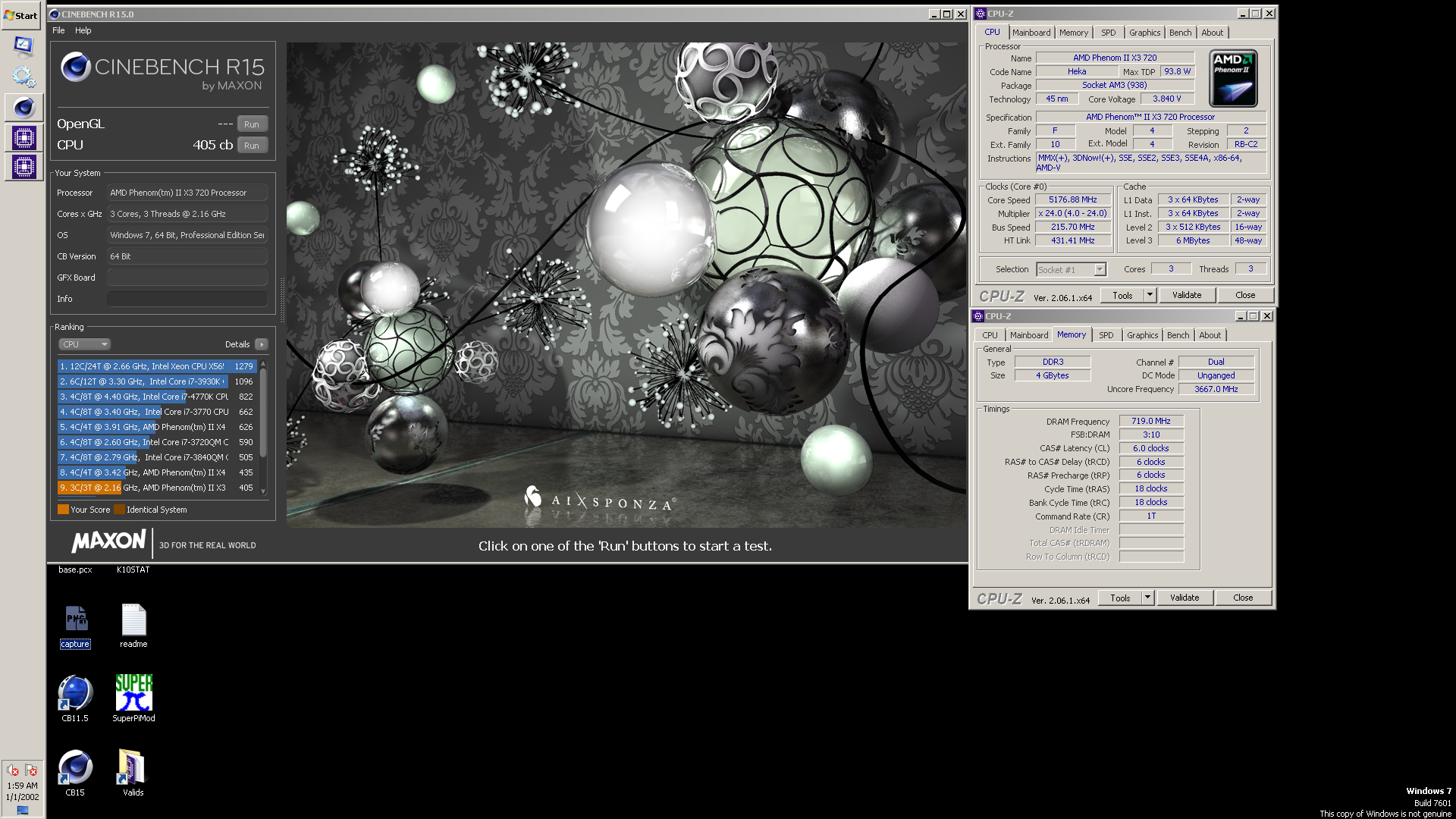Click the brown Identical System swatch
1456x819 pixels.
point(119,510)
